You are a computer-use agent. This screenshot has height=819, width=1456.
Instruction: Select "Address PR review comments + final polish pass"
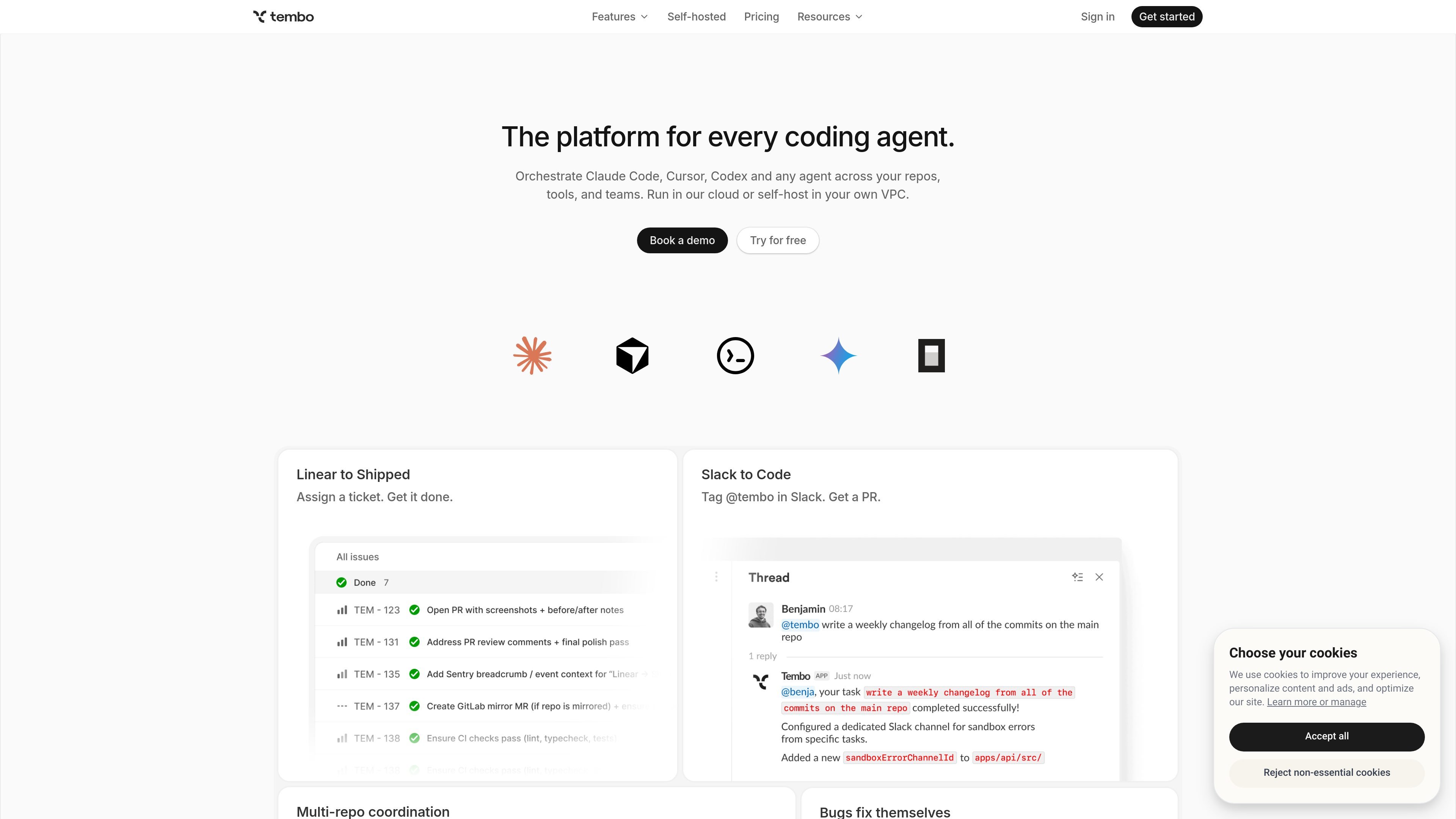[x=528, y=642]
